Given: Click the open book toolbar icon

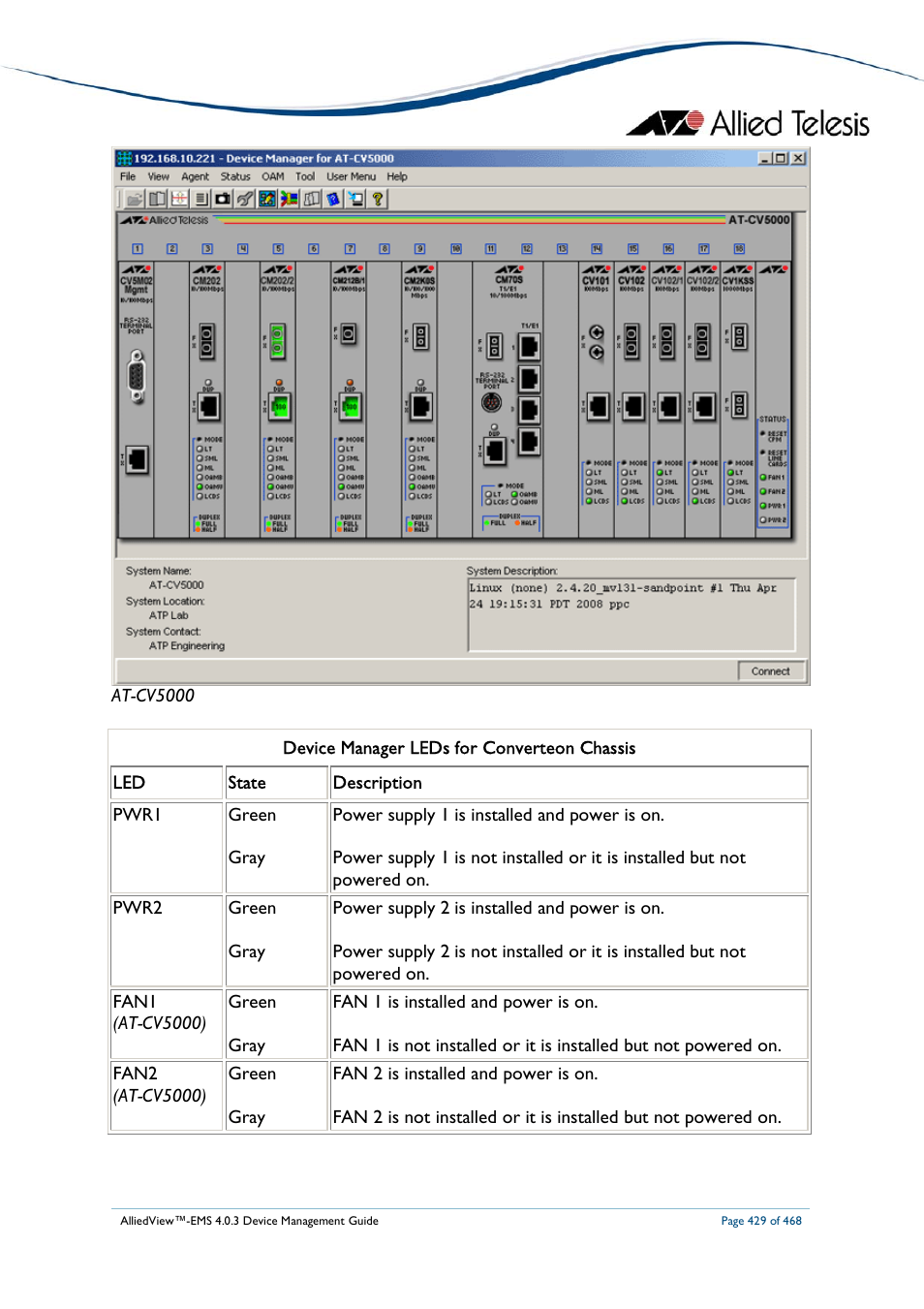Looking at the screenshot, I should pos(157,199).
